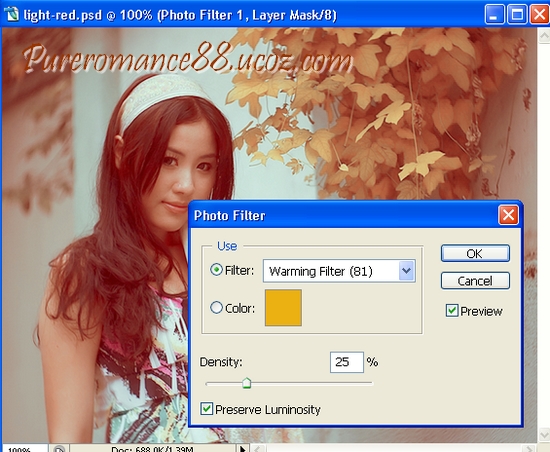Select the Filter radio button
This screenshot has width=550, height=452.
pyautogui.click(x=216, y=270)
